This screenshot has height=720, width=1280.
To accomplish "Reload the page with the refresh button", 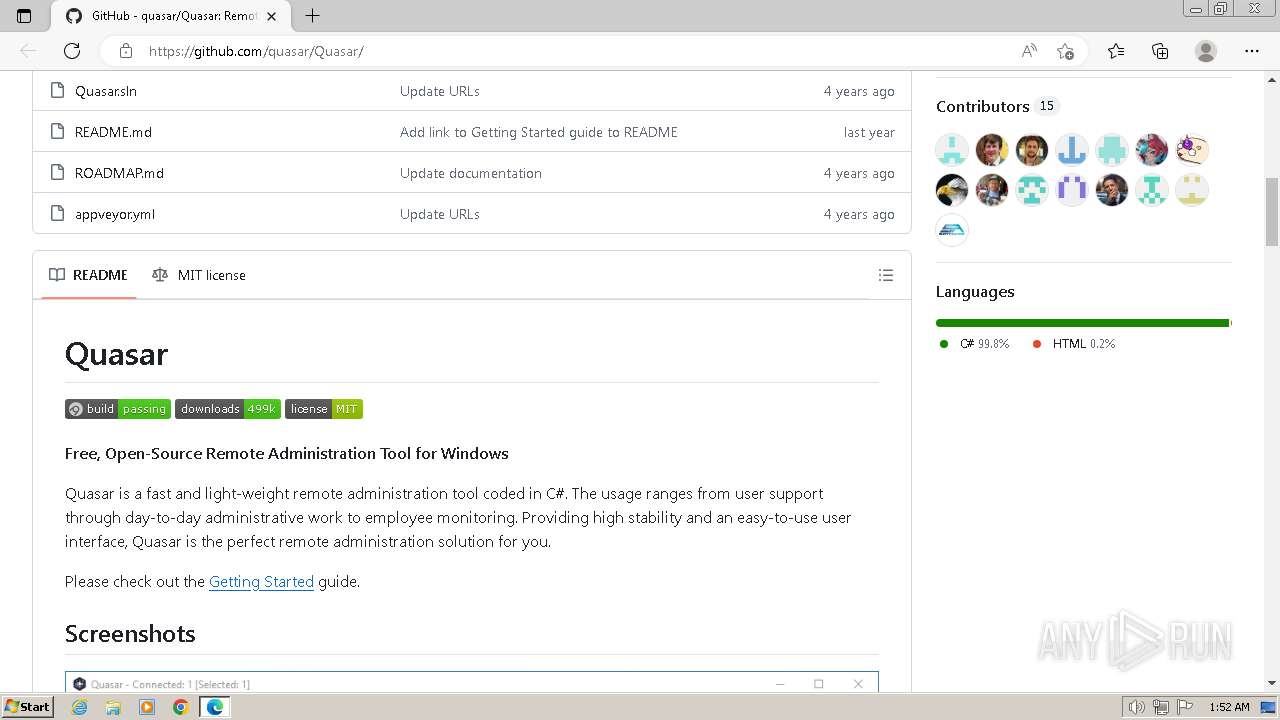I will pyautogui.click(x=72, y=51).
